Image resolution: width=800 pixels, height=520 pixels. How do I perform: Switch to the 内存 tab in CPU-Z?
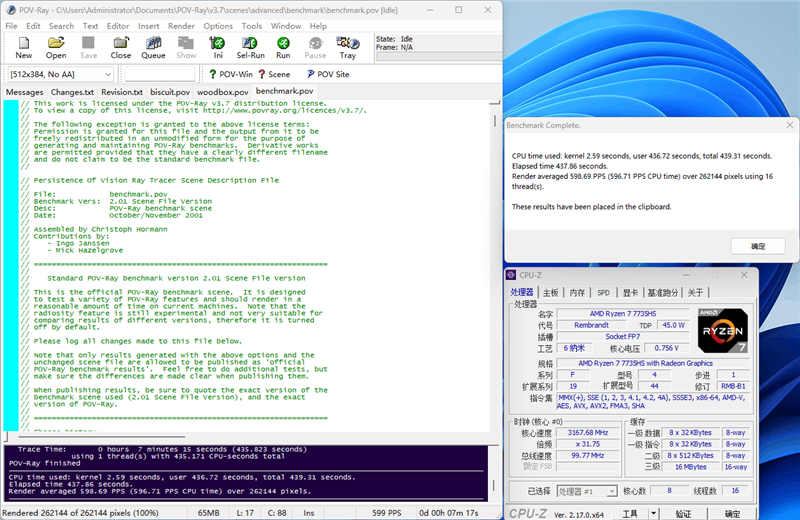coord(577,293)
